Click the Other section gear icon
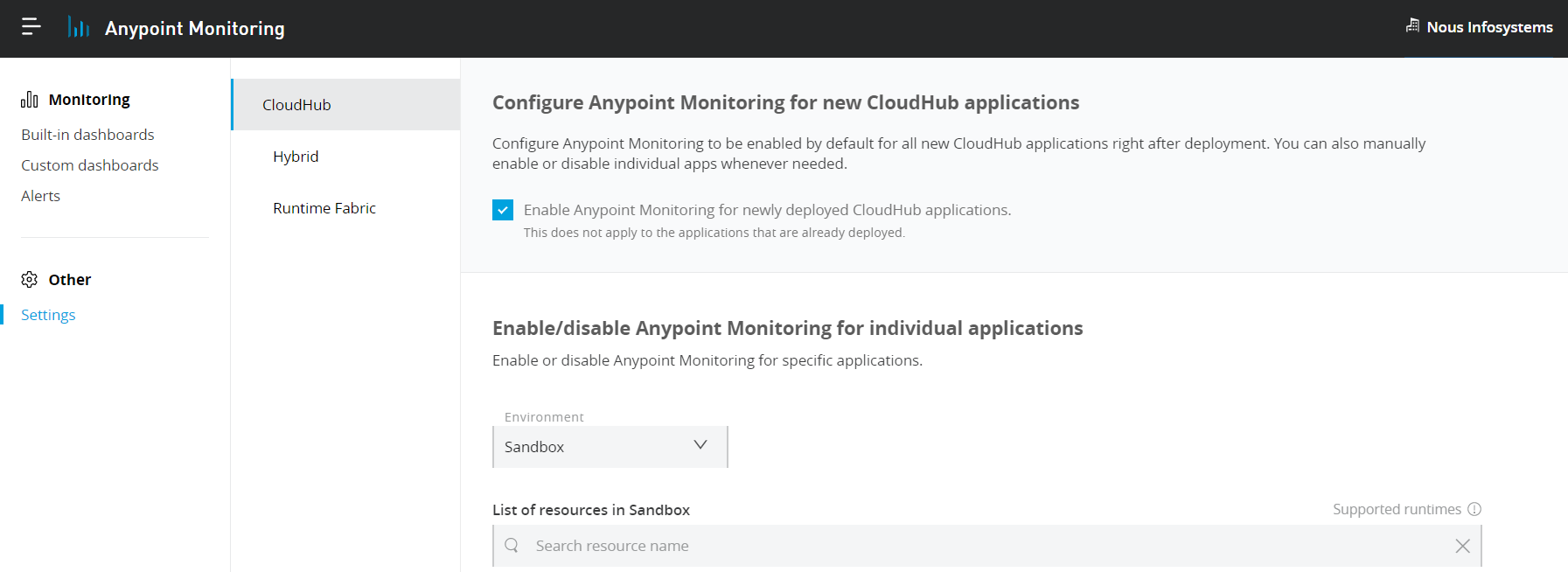This screenshot has height=572, width=1568. click(30, 279)
